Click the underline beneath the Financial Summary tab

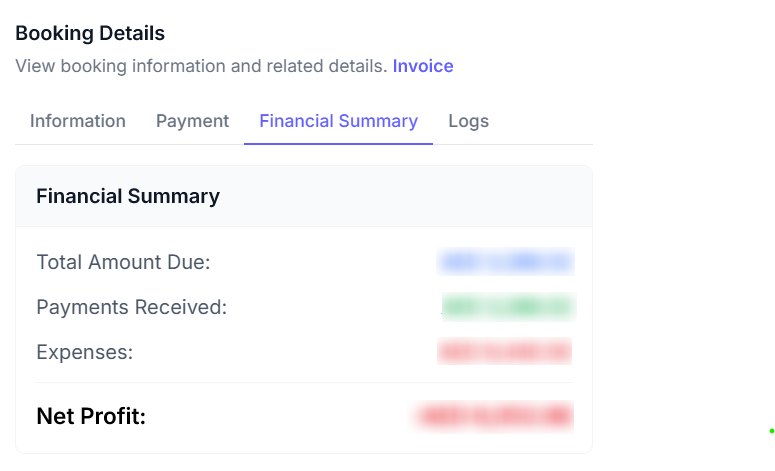[338, 144]
